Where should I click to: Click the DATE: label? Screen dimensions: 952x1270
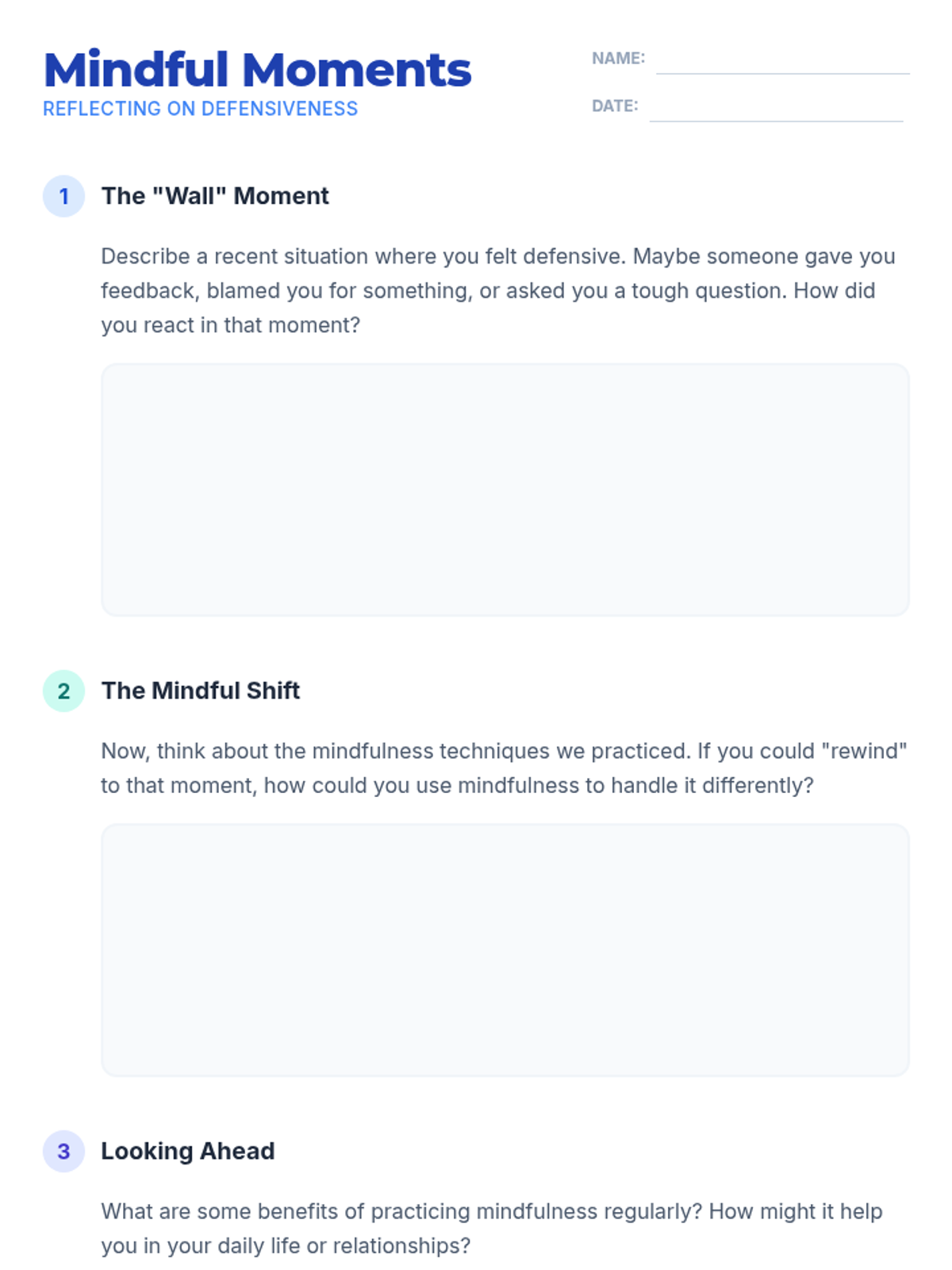(x=615, y=106)
